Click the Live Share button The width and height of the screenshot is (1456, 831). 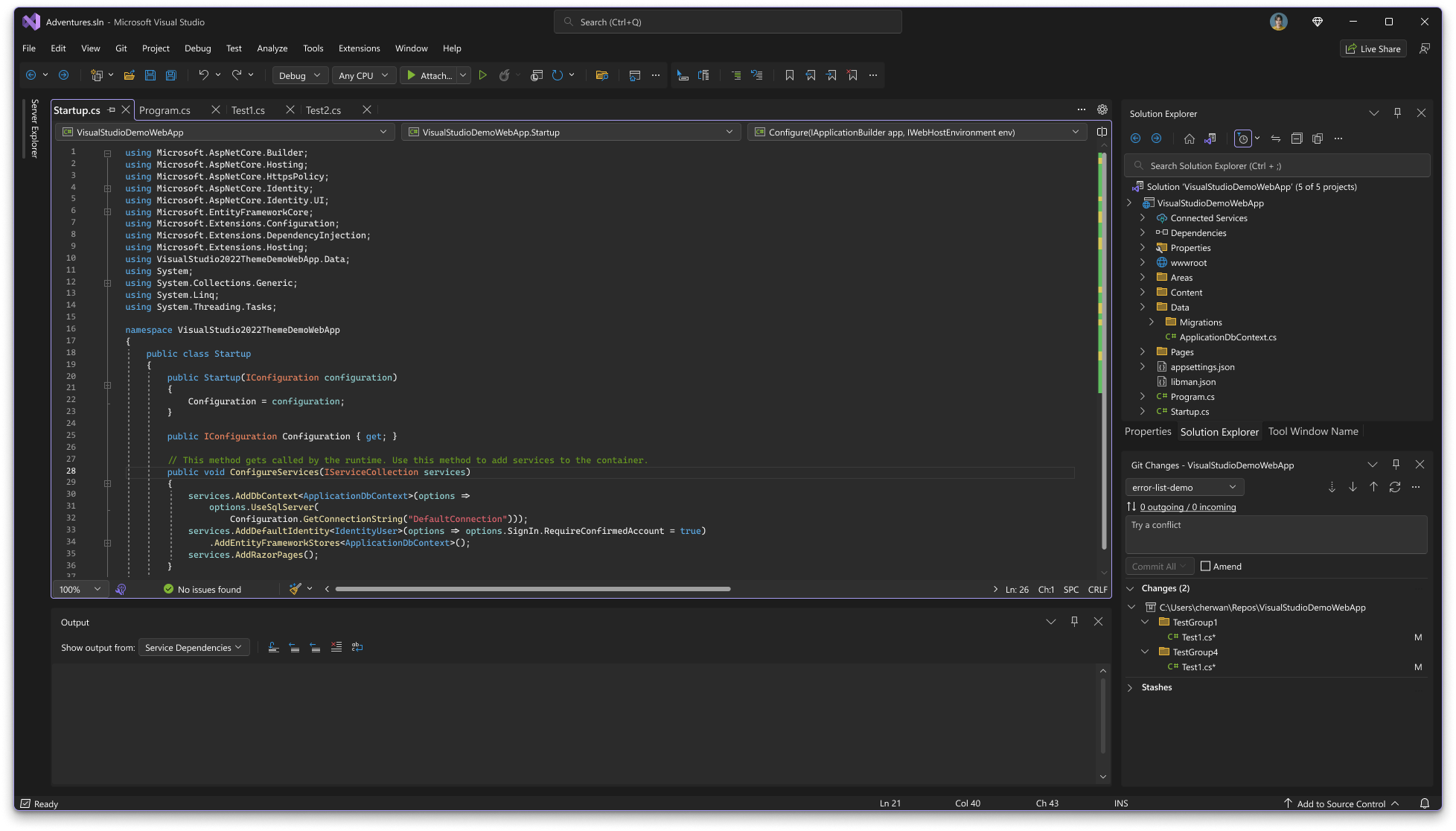coord(1373,48)
